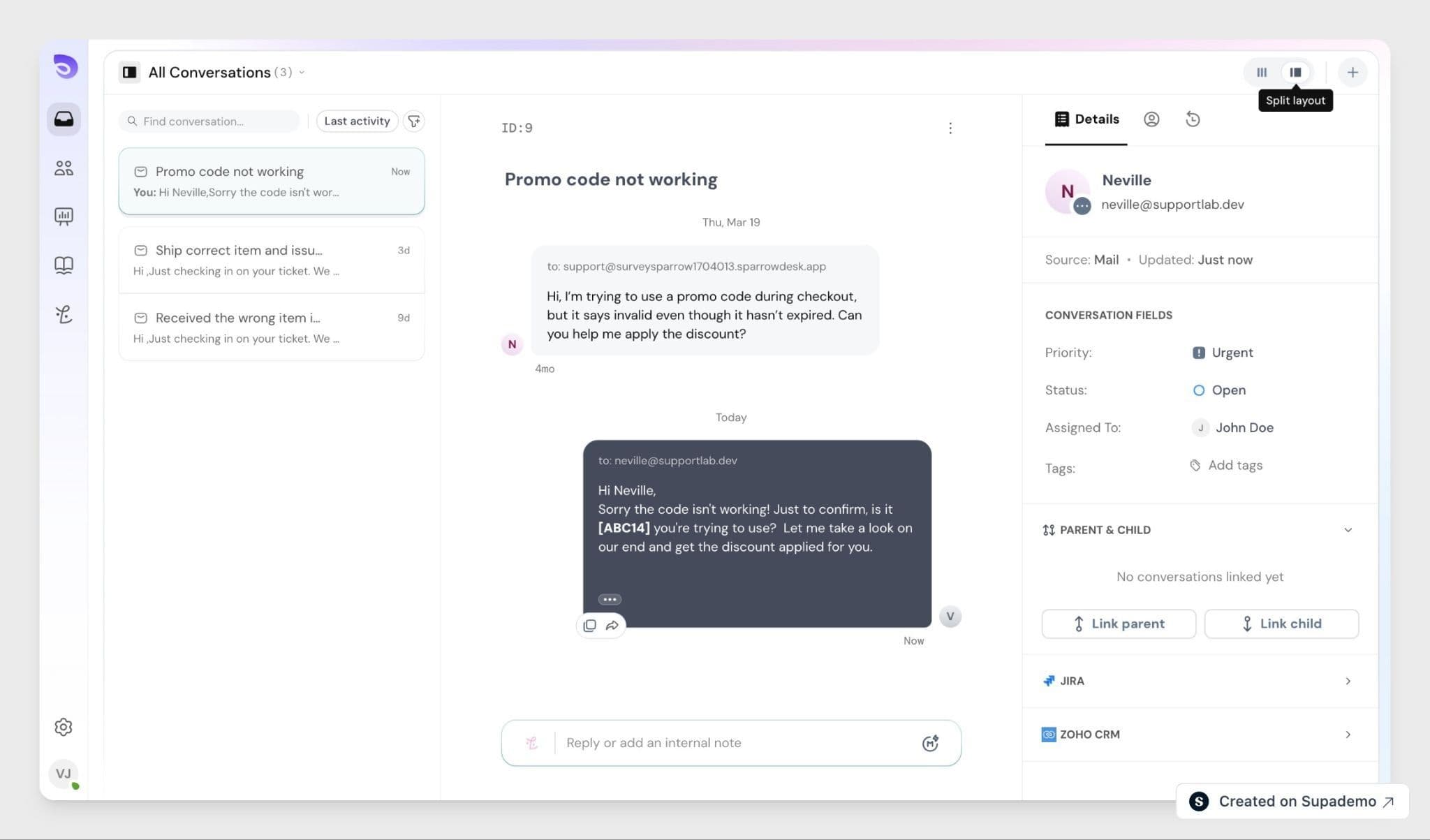Click the V agent avatar beside reply
Screen dimensions: 1430x840
[x=950, y=617]
